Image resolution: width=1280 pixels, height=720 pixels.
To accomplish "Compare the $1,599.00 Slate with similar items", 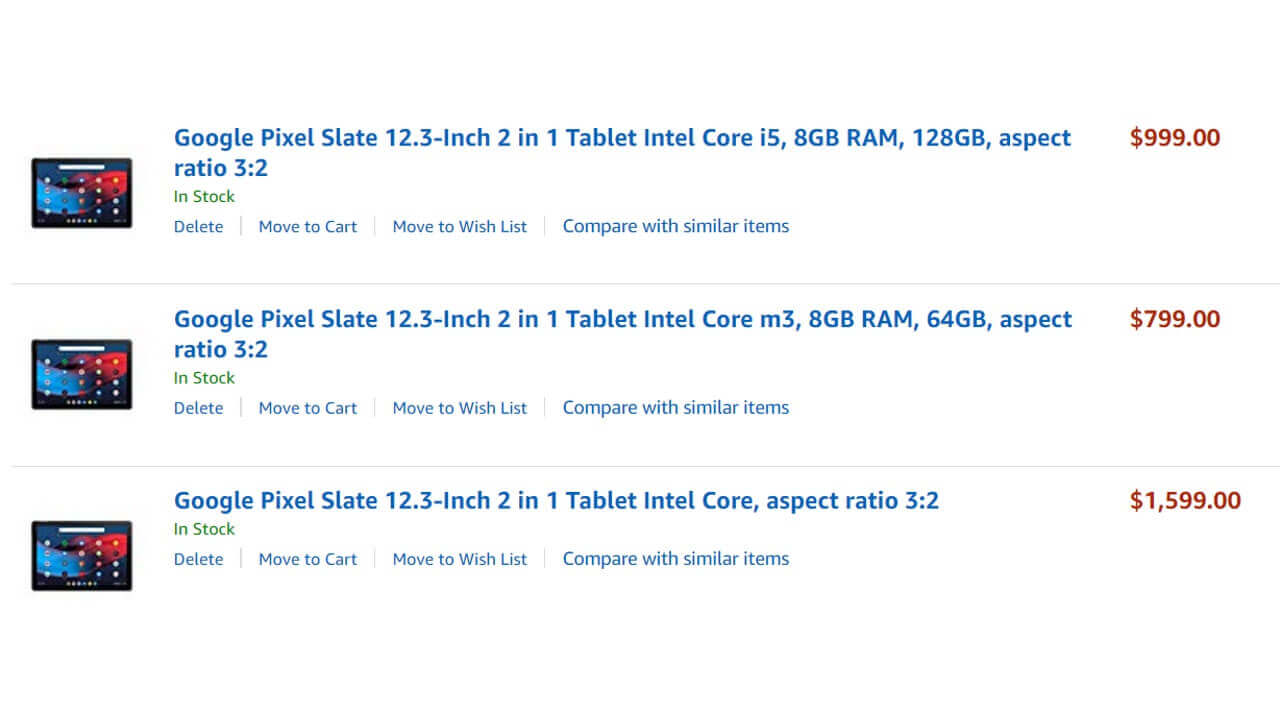I will 675,558.
